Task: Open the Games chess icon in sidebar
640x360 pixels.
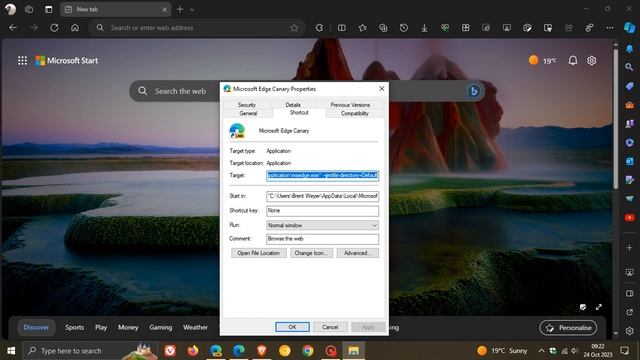Action: [x=629, y=124]
